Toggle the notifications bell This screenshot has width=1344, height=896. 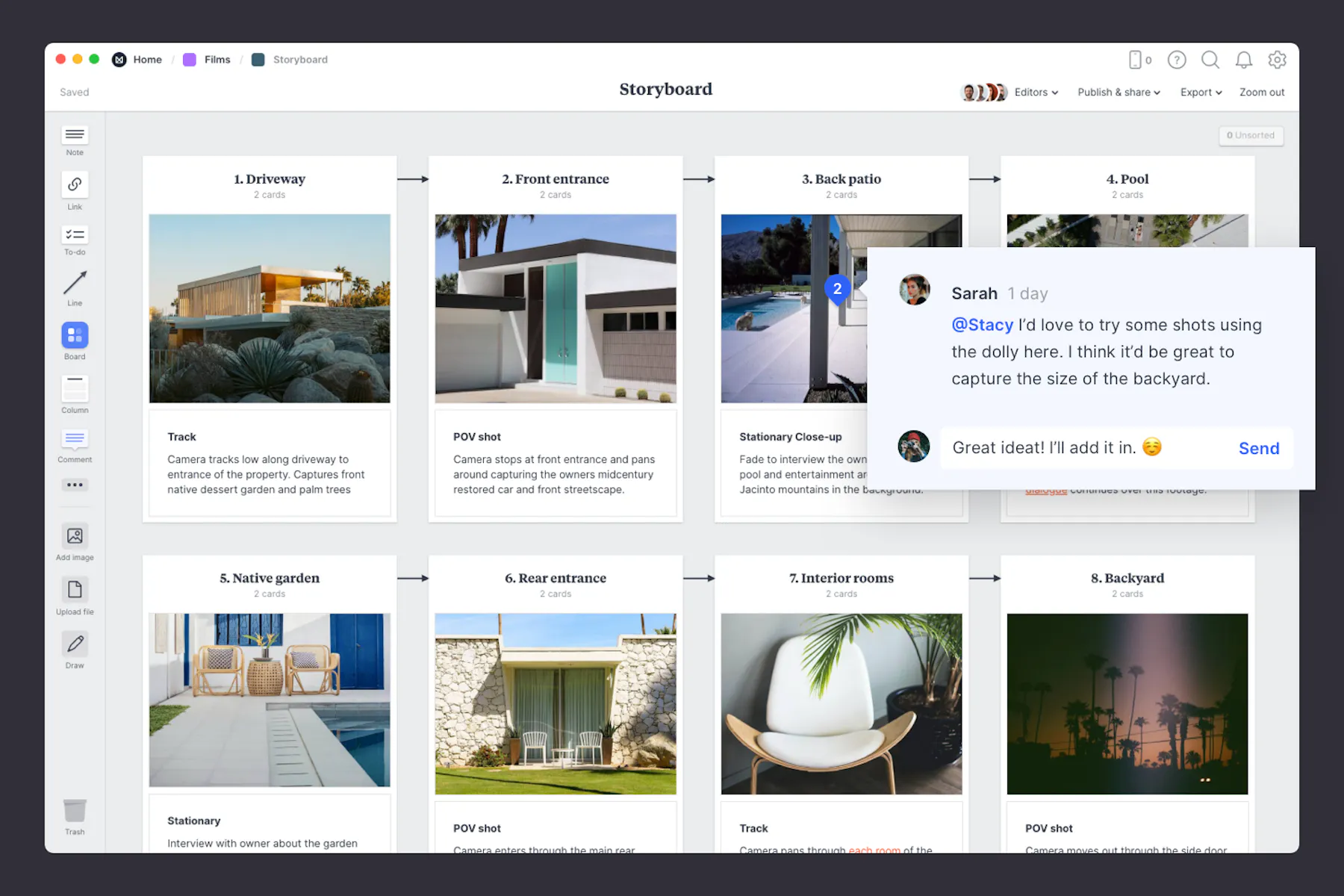pos(1244,60)
